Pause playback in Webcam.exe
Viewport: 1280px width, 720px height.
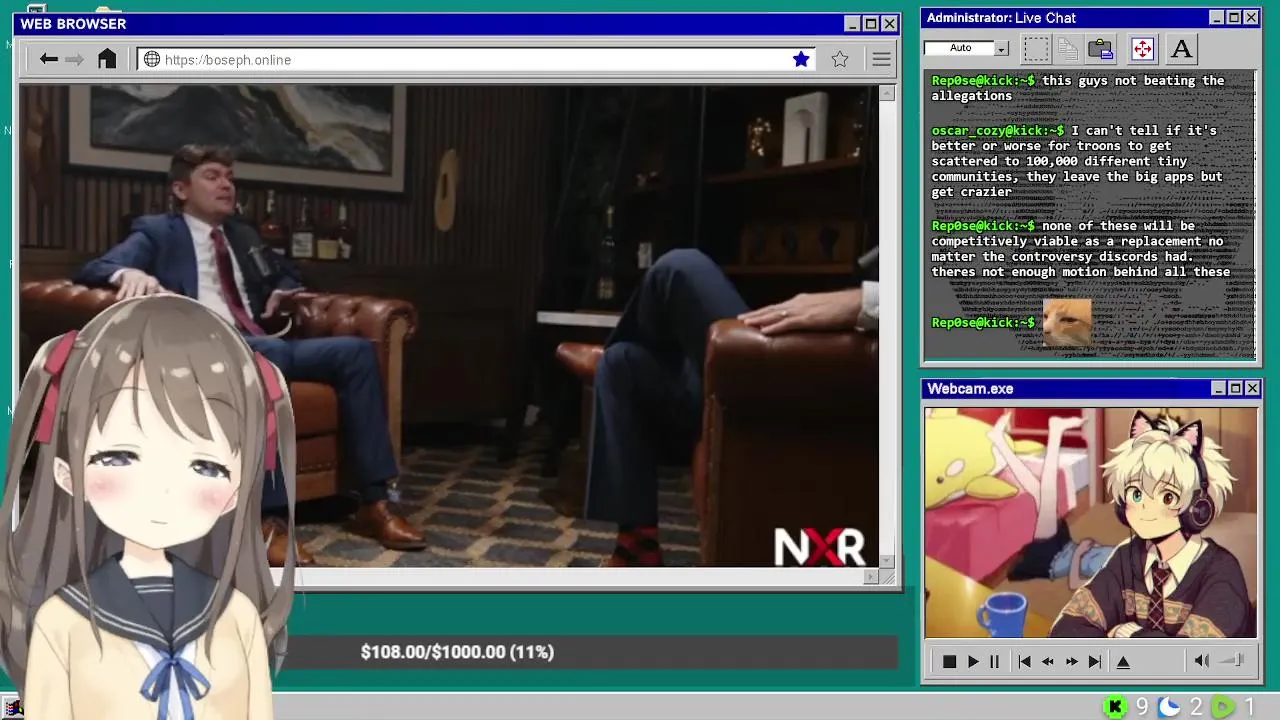[994, 661]
